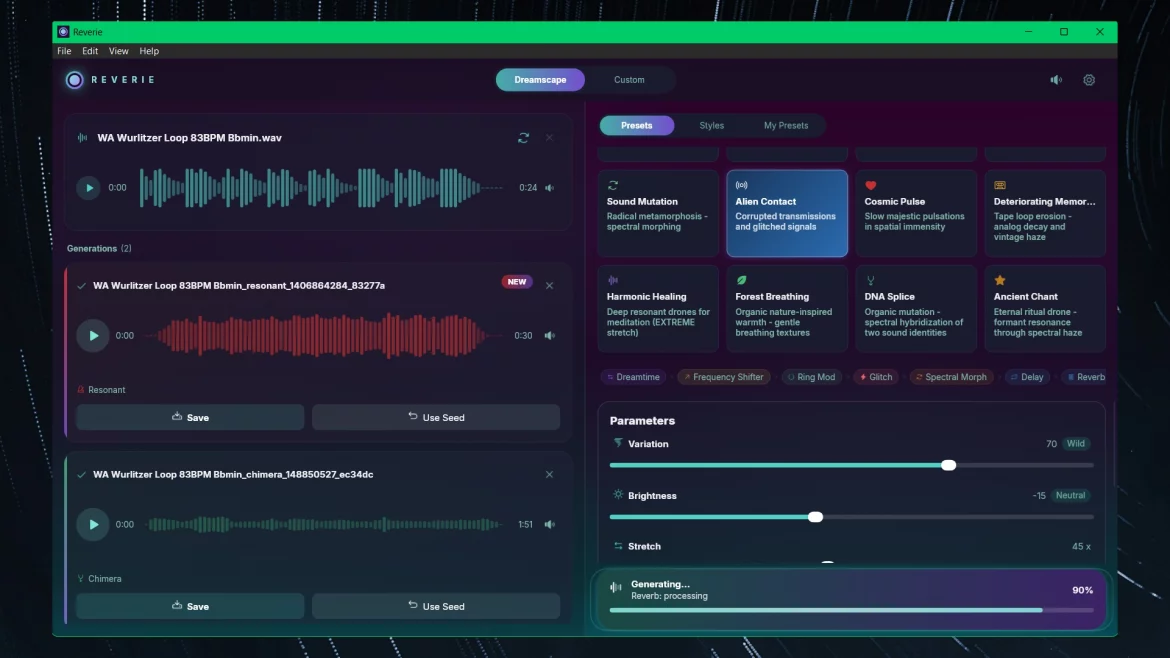The image size is (1170, 658).
Task: Toggle the Glitch effect chip
Action: click(876, 377)
